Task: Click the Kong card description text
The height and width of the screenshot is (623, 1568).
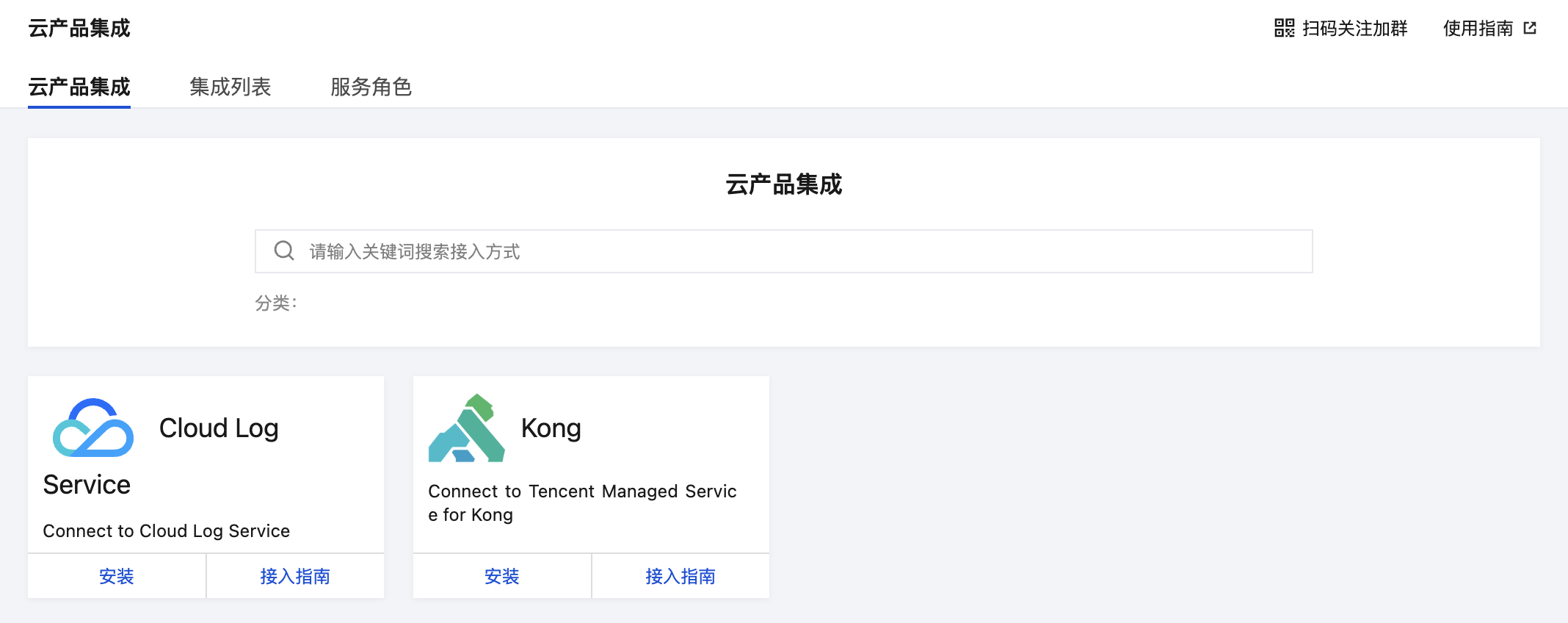Action: (581, 503)
